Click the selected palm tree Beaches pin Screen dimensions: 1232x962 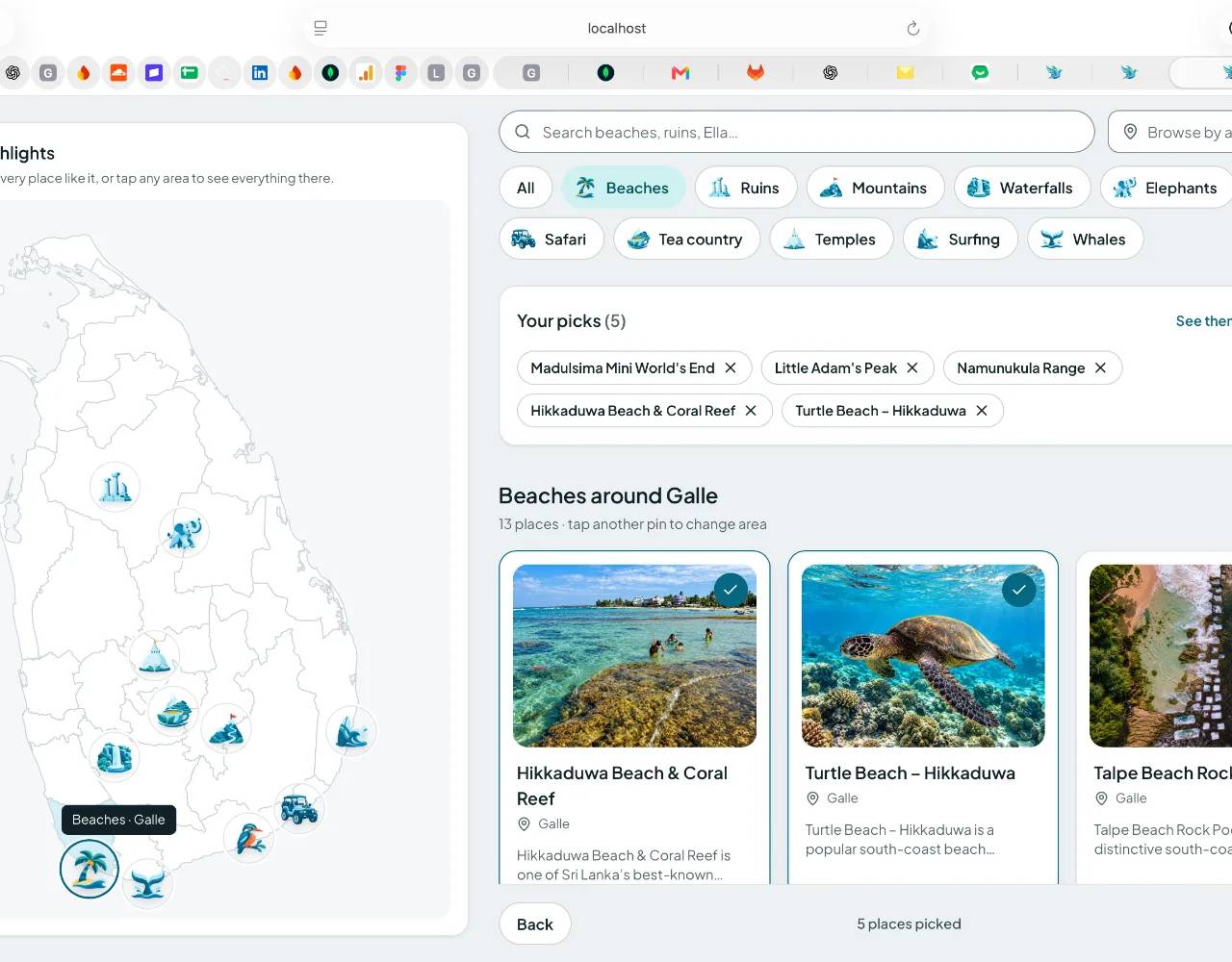pyautogui.click(x=90, y=869)
